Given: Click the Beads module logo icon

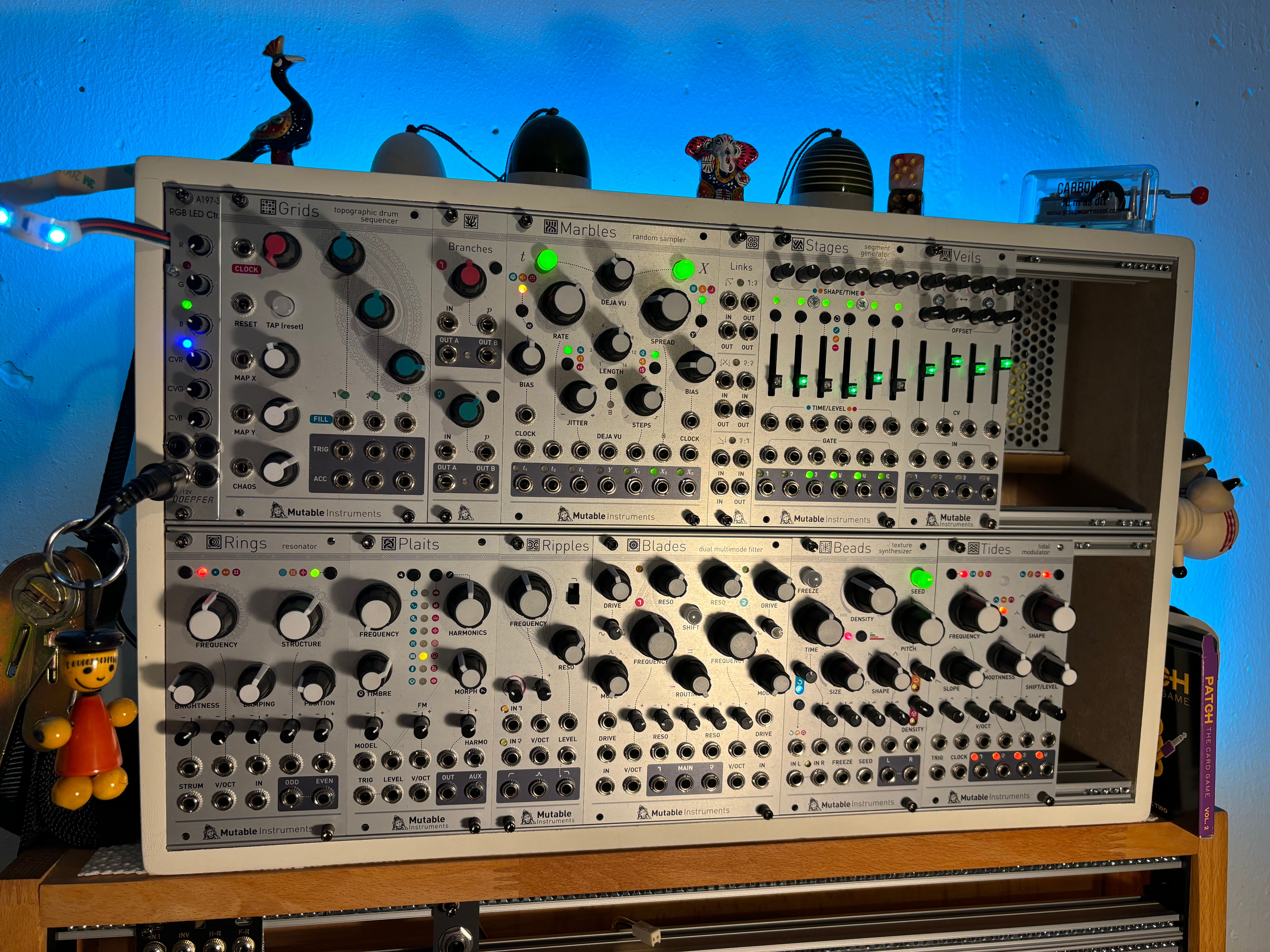Looking at the screenshot, I should point(825,547).
